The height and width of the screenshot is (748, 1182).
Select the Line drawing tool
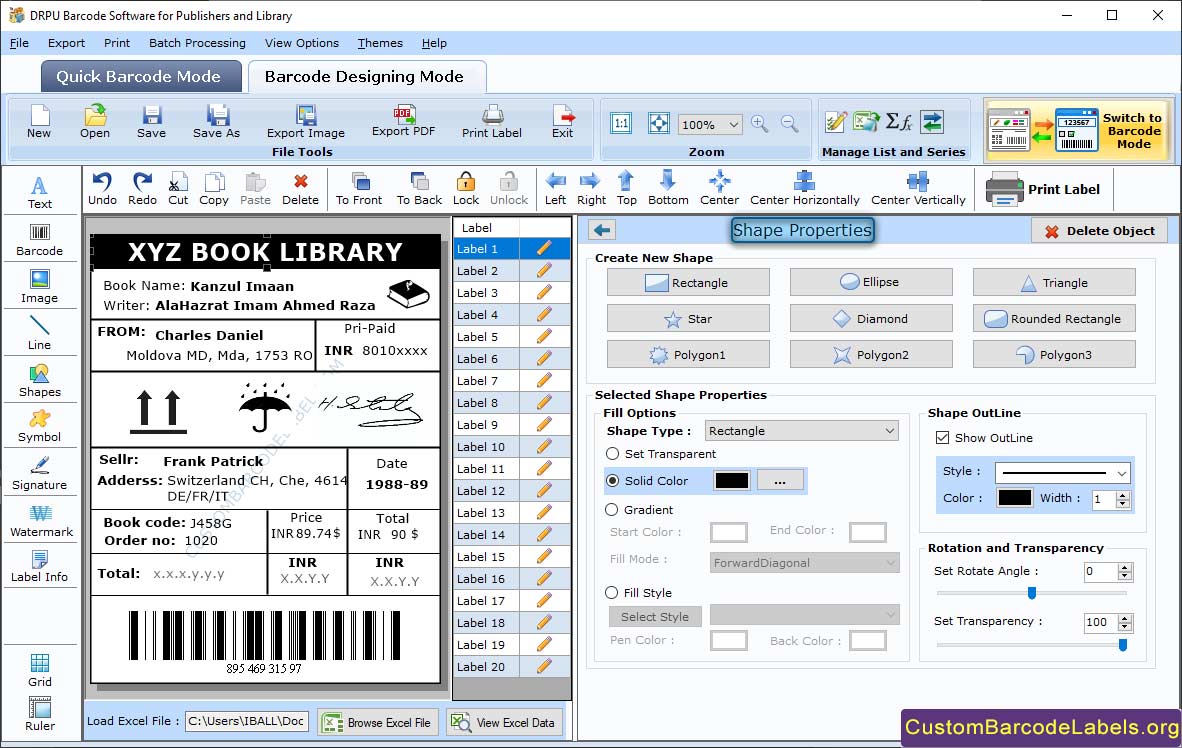click(39, 333)
